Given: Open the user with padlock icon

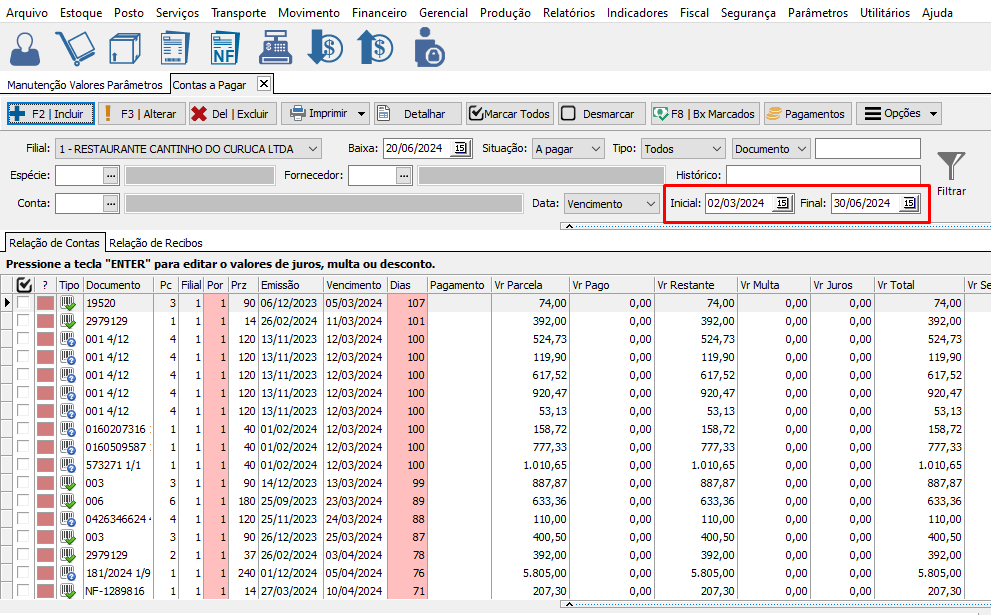Looking at the screenshot, I should pyautogui.click(x=430, y=49).
